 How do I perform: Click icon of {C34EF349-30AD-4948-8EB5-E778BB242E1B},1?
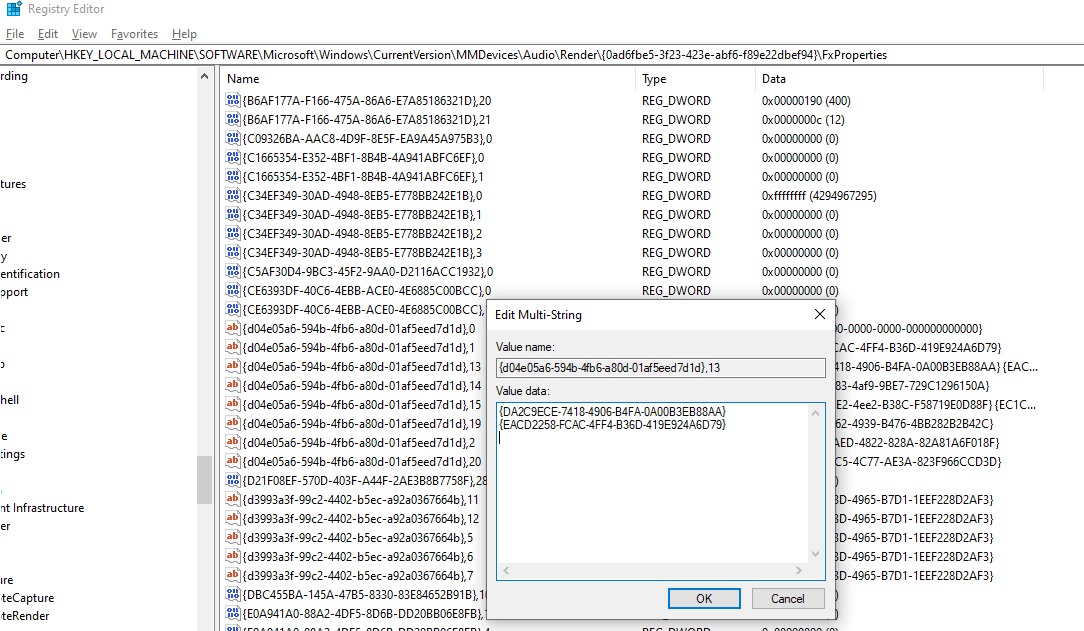pos(233,214)
